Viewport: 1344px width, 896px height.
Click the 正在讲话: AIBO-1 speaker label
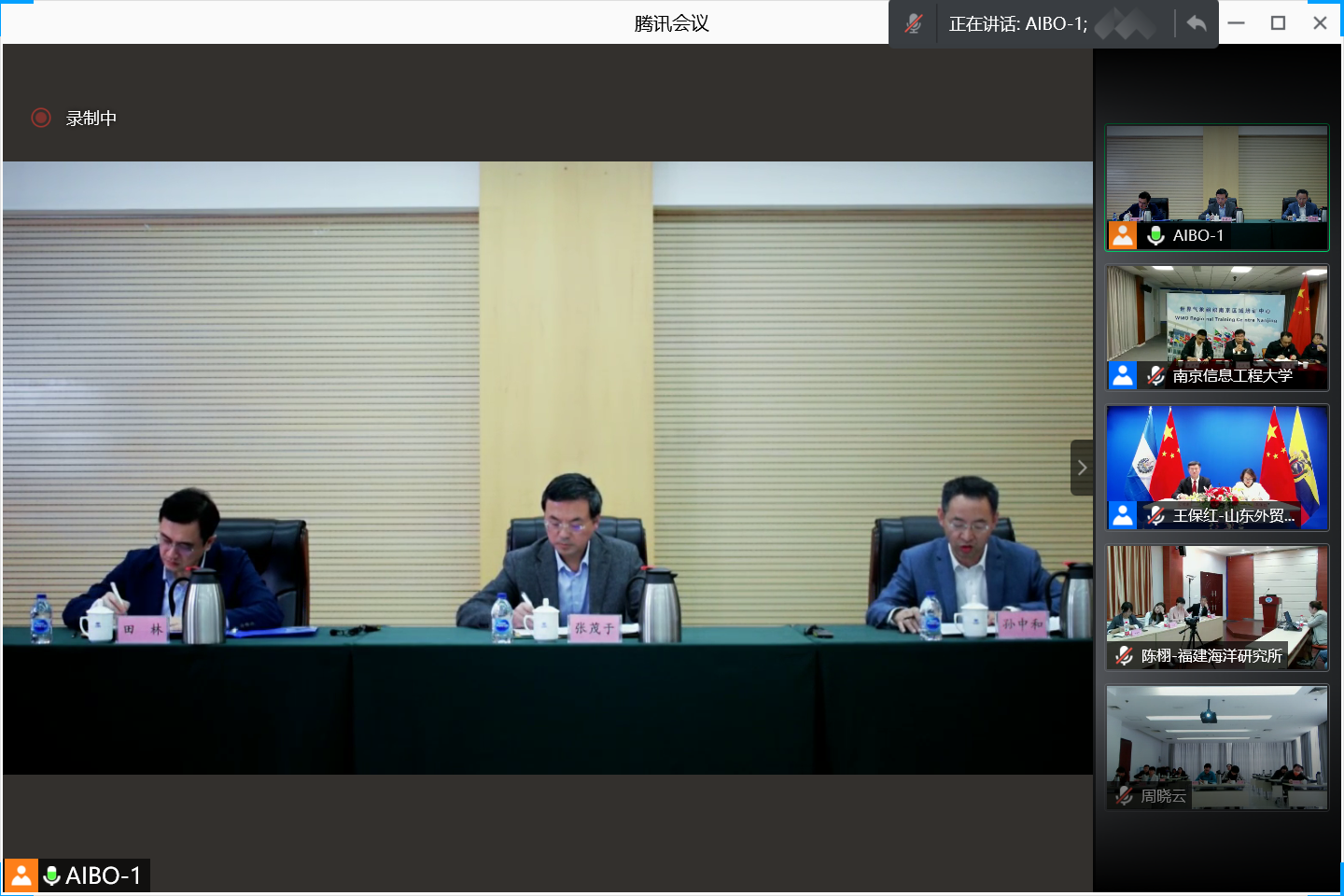[x=1017, y=24]
